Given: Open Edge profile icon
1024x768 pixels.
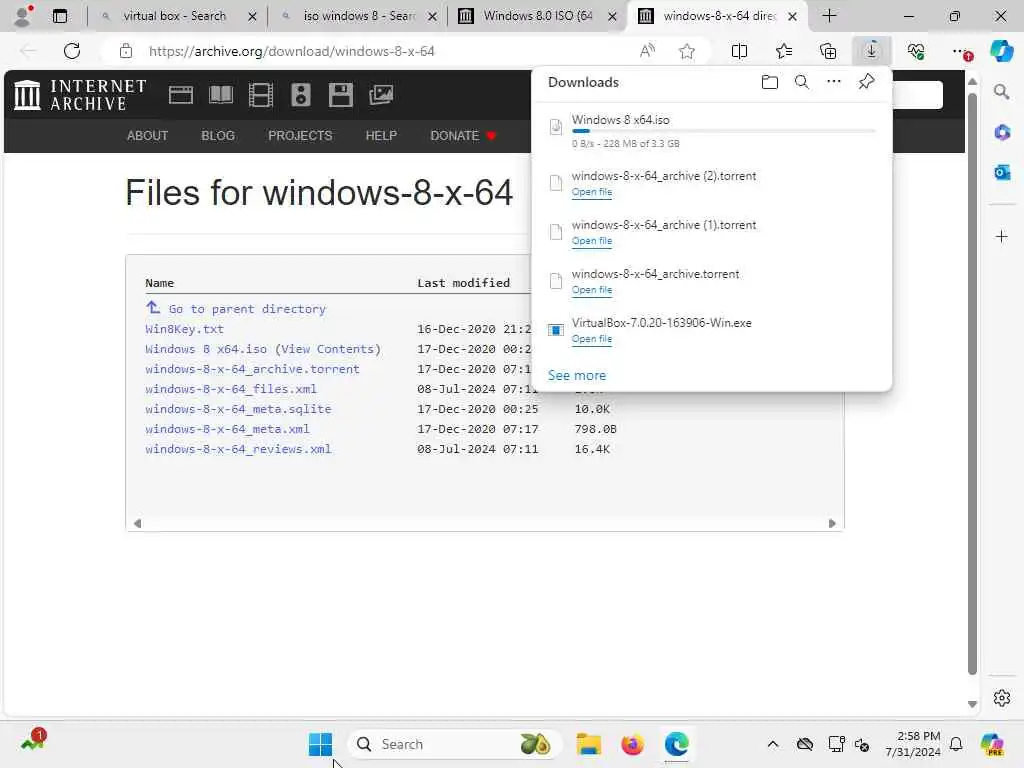Looking at the screenshot, I should pos(23,16).
